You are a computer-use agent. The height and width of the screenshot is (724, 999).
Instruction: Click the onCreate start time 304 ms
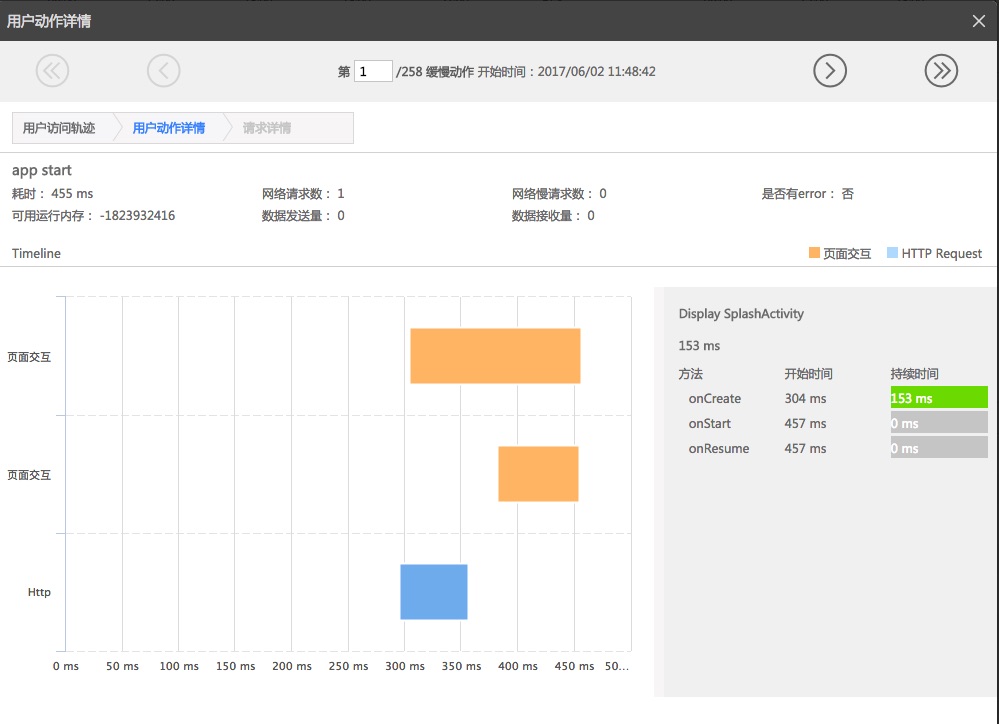[x=805, y=398]
